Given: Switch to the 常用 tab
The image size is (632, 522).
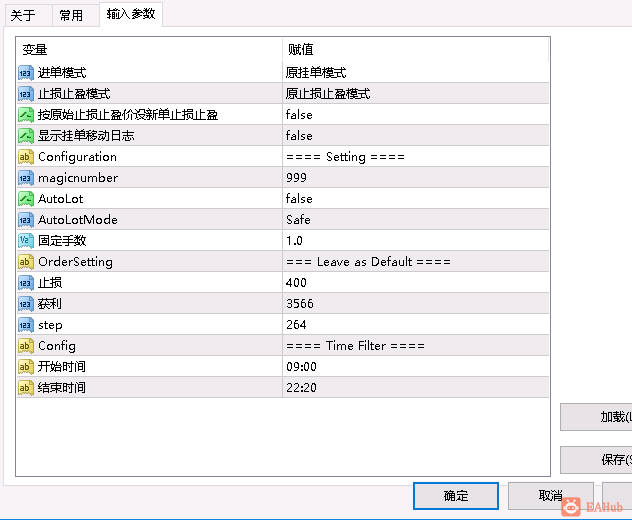Looking at the screenshot, I should click(x=75, y=15).
